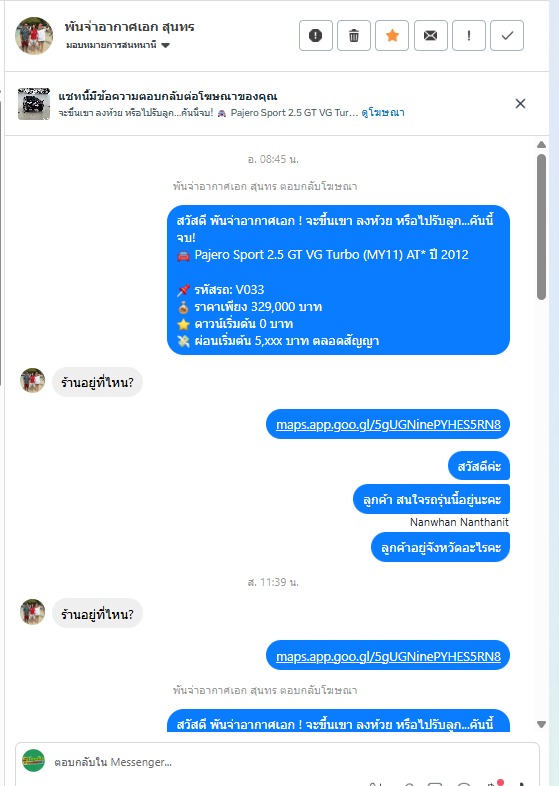Close the ad reply banner
Screen dimensions: 559x786
[x=520, y=104]
